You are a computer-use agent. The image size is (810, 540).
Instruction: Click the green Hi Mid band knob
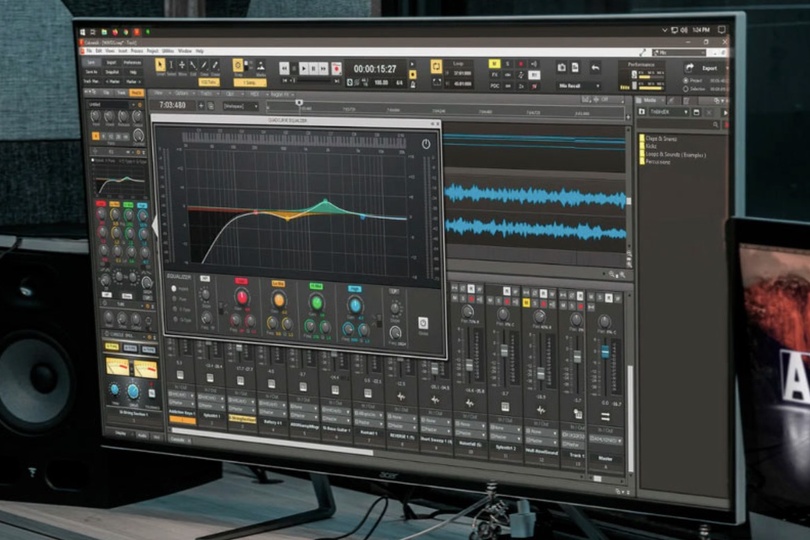click(x=316, y=302)
